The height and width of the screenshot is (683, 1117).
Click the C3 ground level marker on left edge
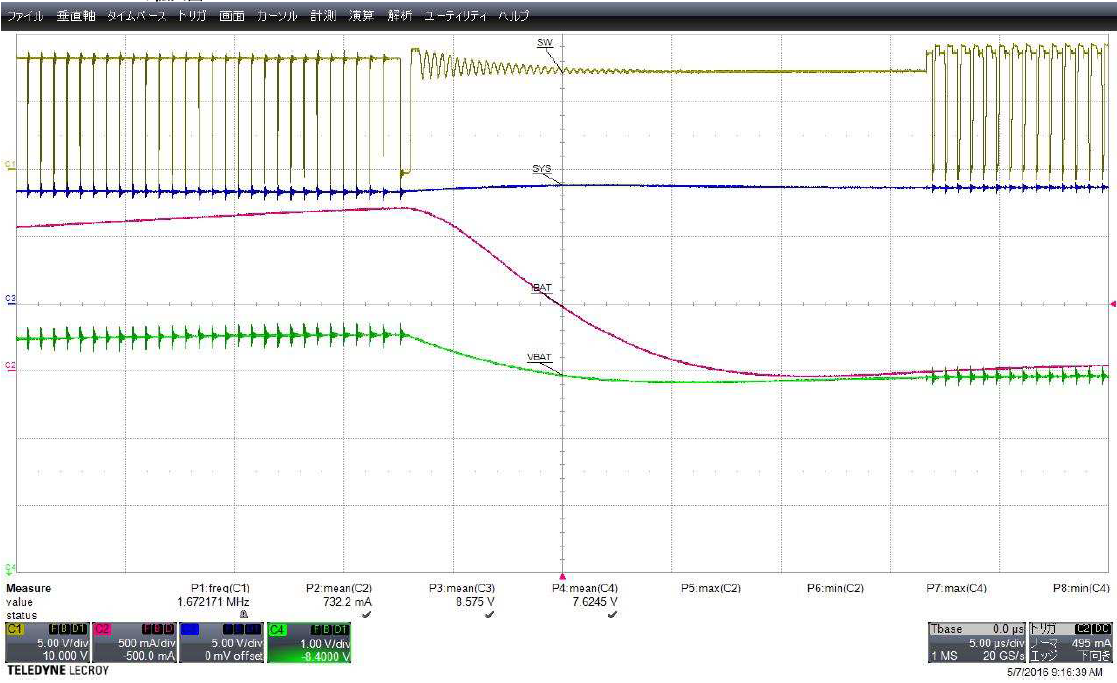click(9, 299)
